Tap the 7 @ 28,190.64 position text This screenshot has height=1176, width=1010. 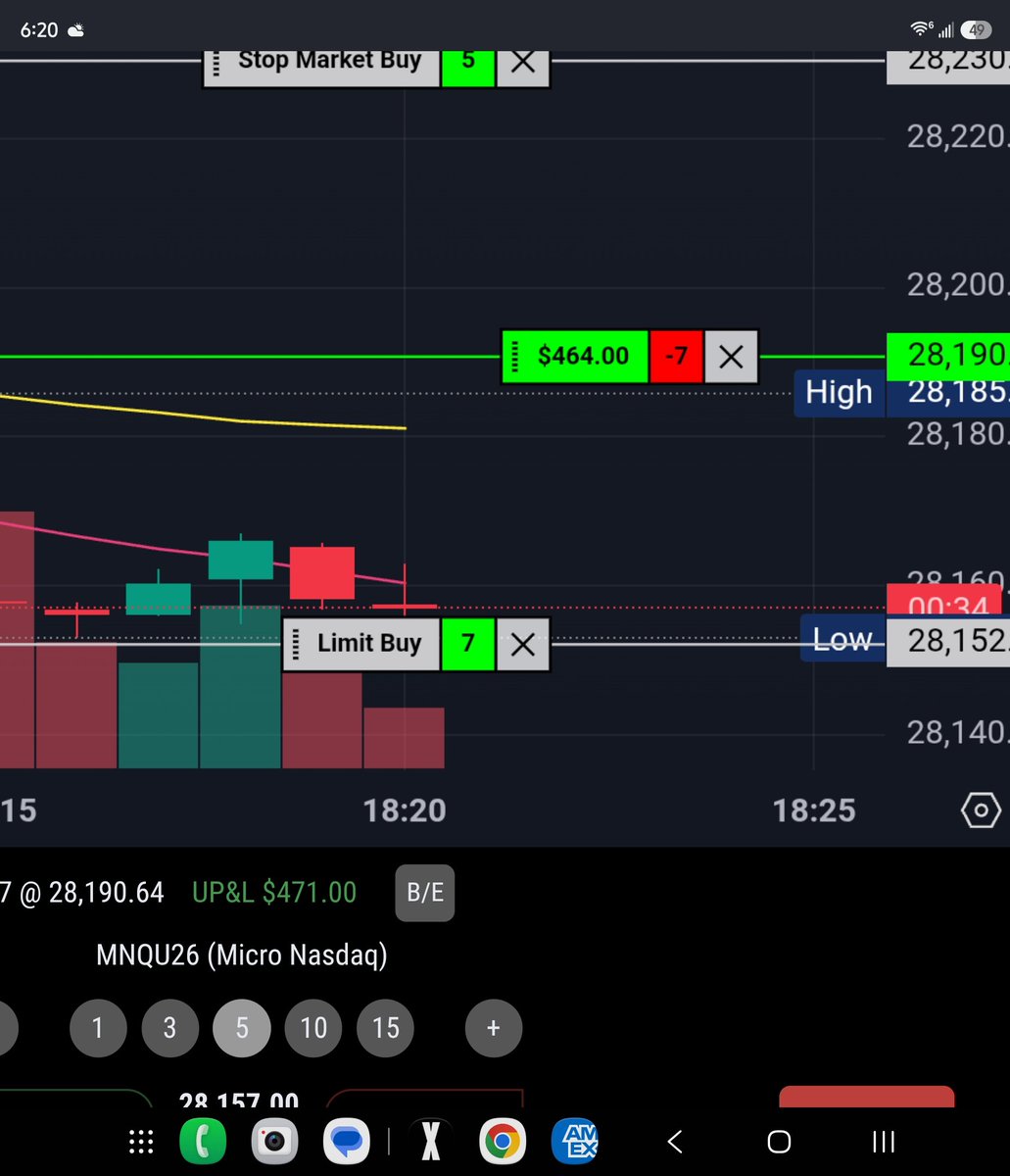(x=82, y=893)
